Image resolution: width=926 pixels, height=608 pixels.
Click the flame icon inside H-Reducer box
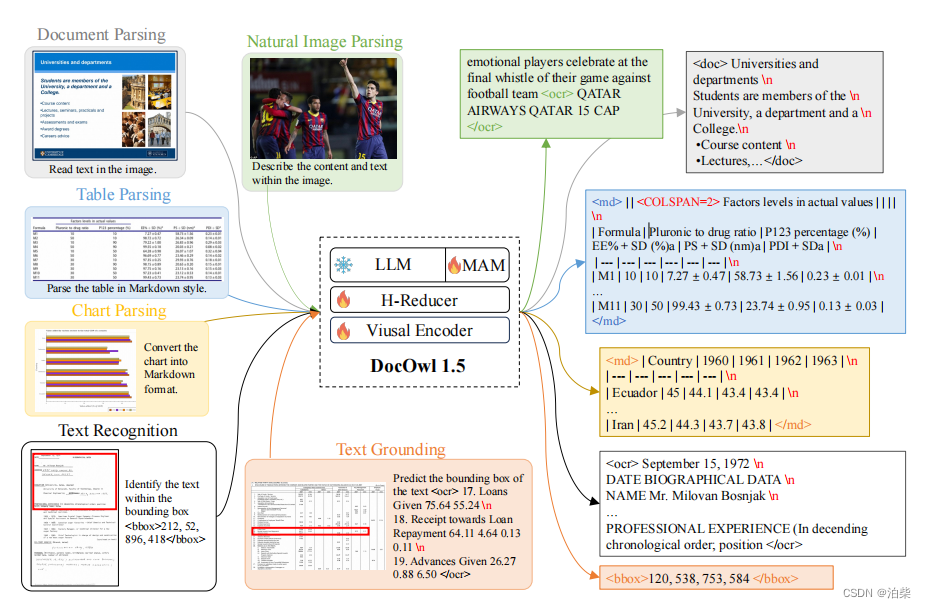pos(344,300)
